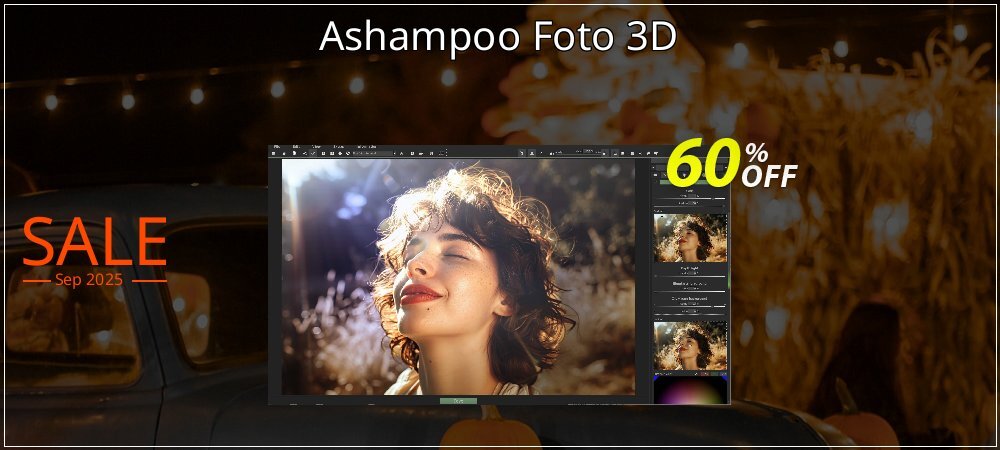
Task: Open the combo box in the top toolbar
Action: [x=374, y=154]
